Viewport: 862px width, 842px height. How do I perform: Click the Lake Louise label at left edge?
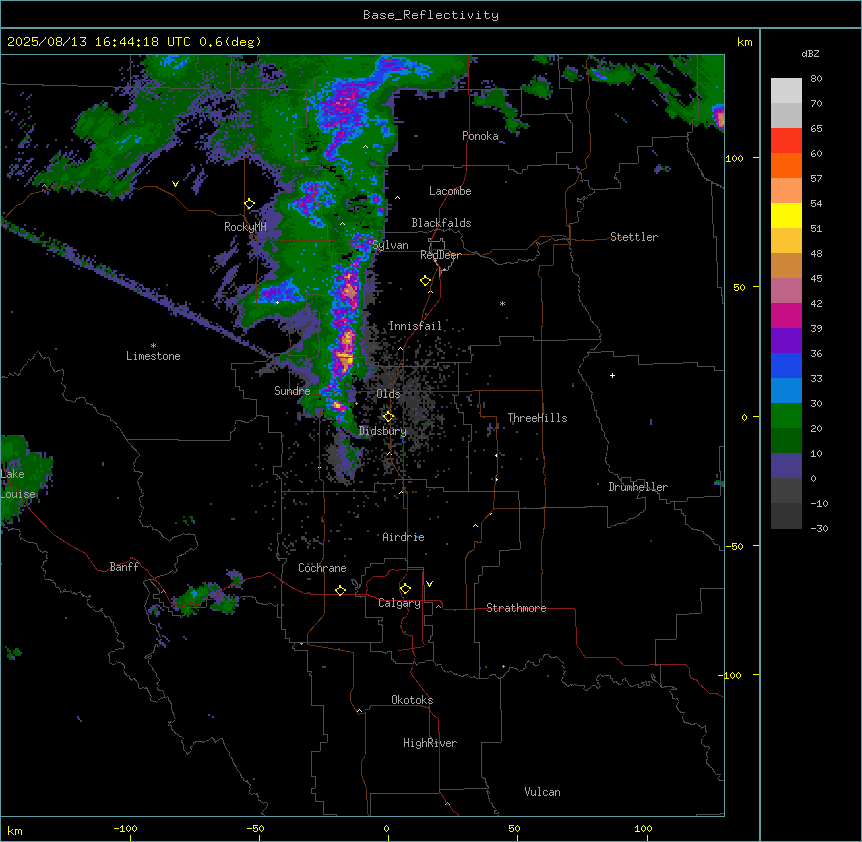tap(18, 484)
